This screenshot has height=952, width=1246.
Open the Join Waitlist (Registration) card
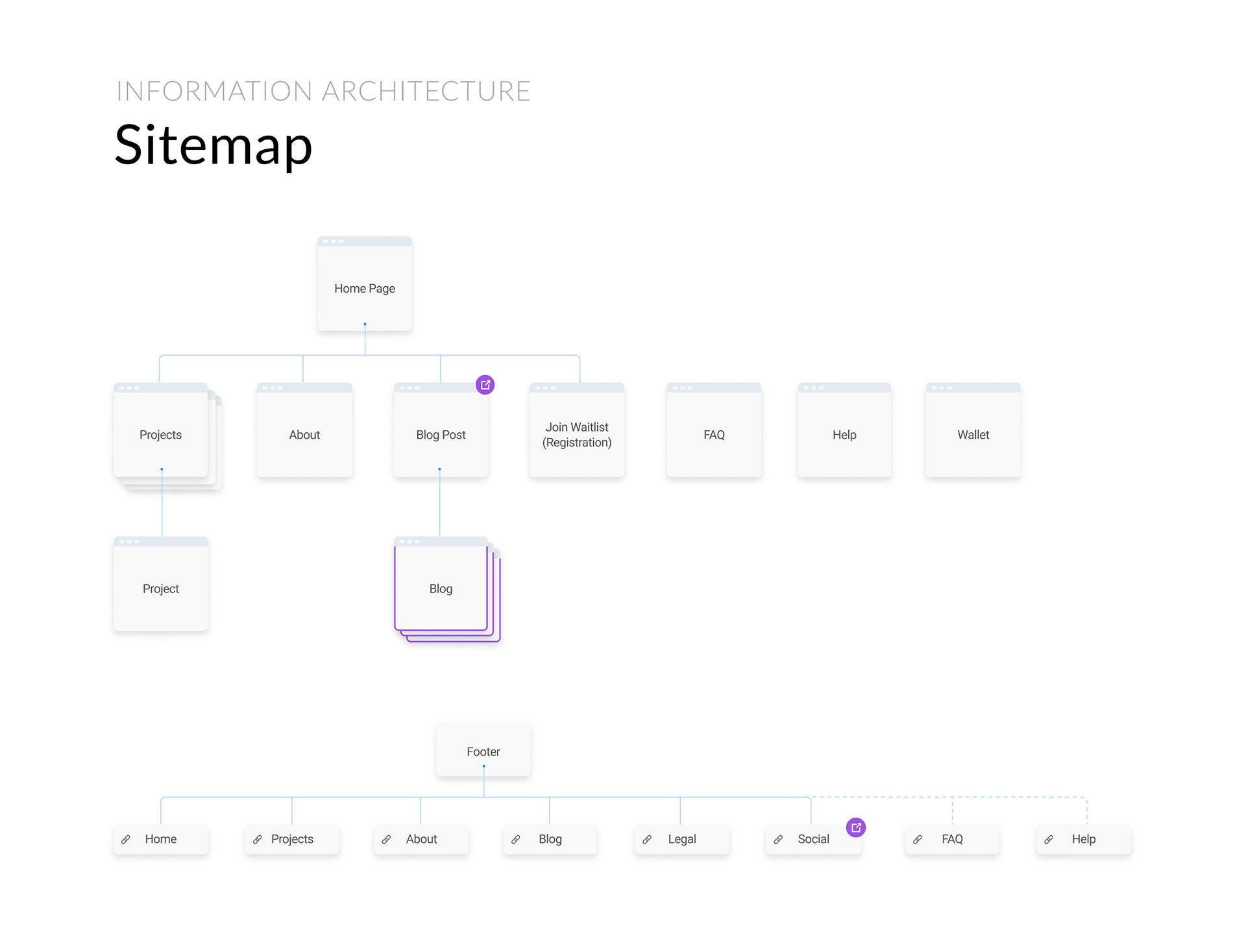(x=576, y=433)
